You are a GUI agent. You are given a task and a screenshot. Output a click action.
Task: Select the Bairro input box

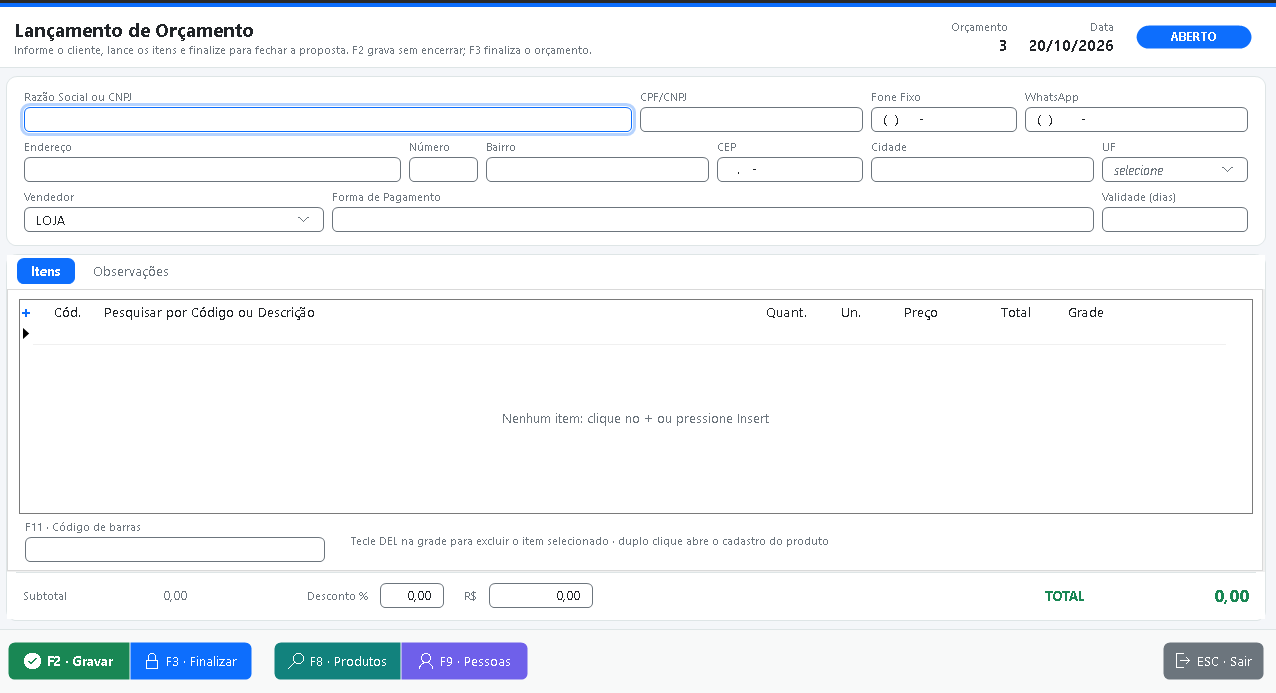tap(597, 170)
